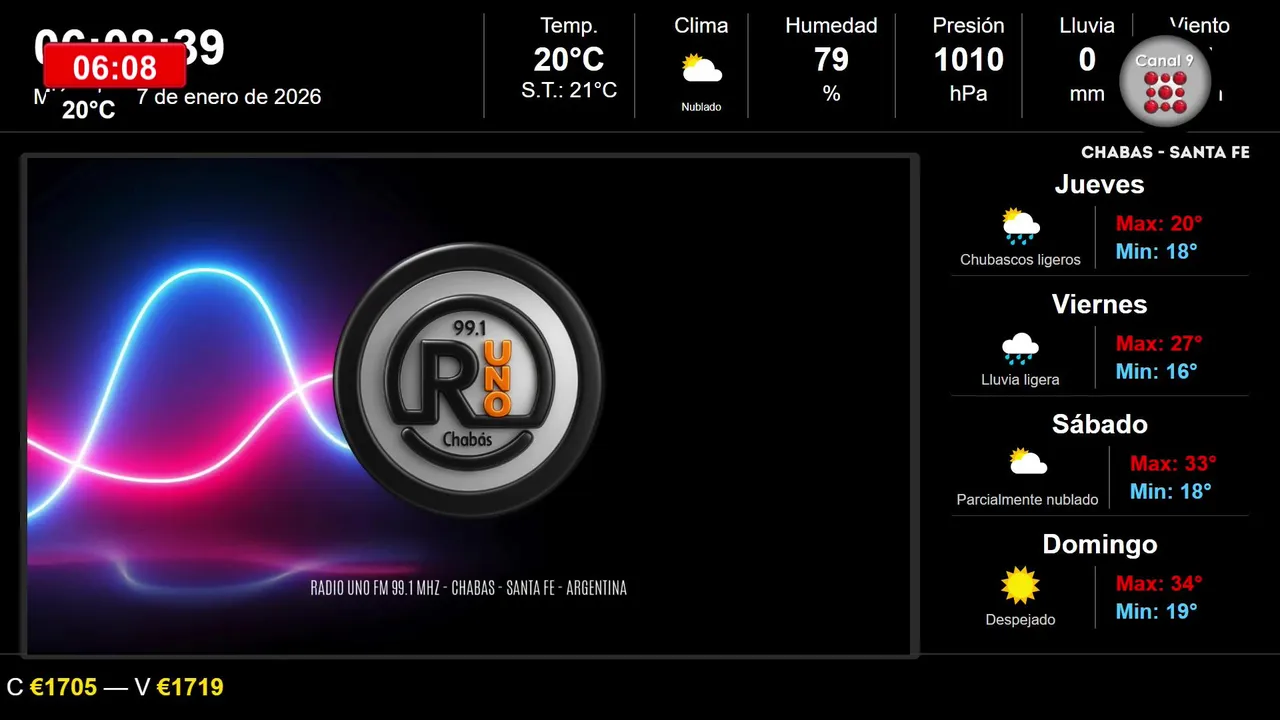Click the Sábado heading

1099,425
